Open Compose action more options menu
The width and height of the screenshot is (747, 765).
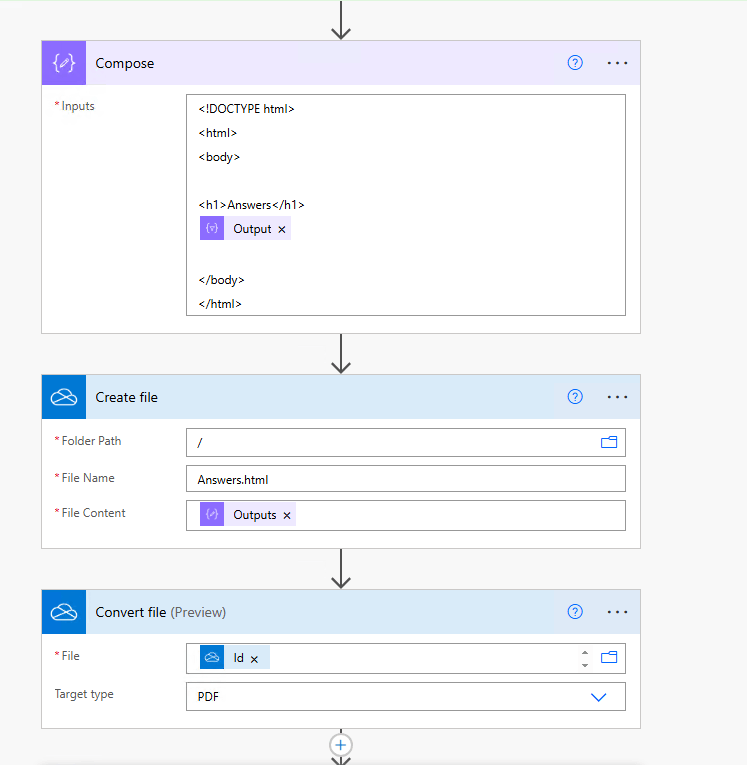[617, 63]
